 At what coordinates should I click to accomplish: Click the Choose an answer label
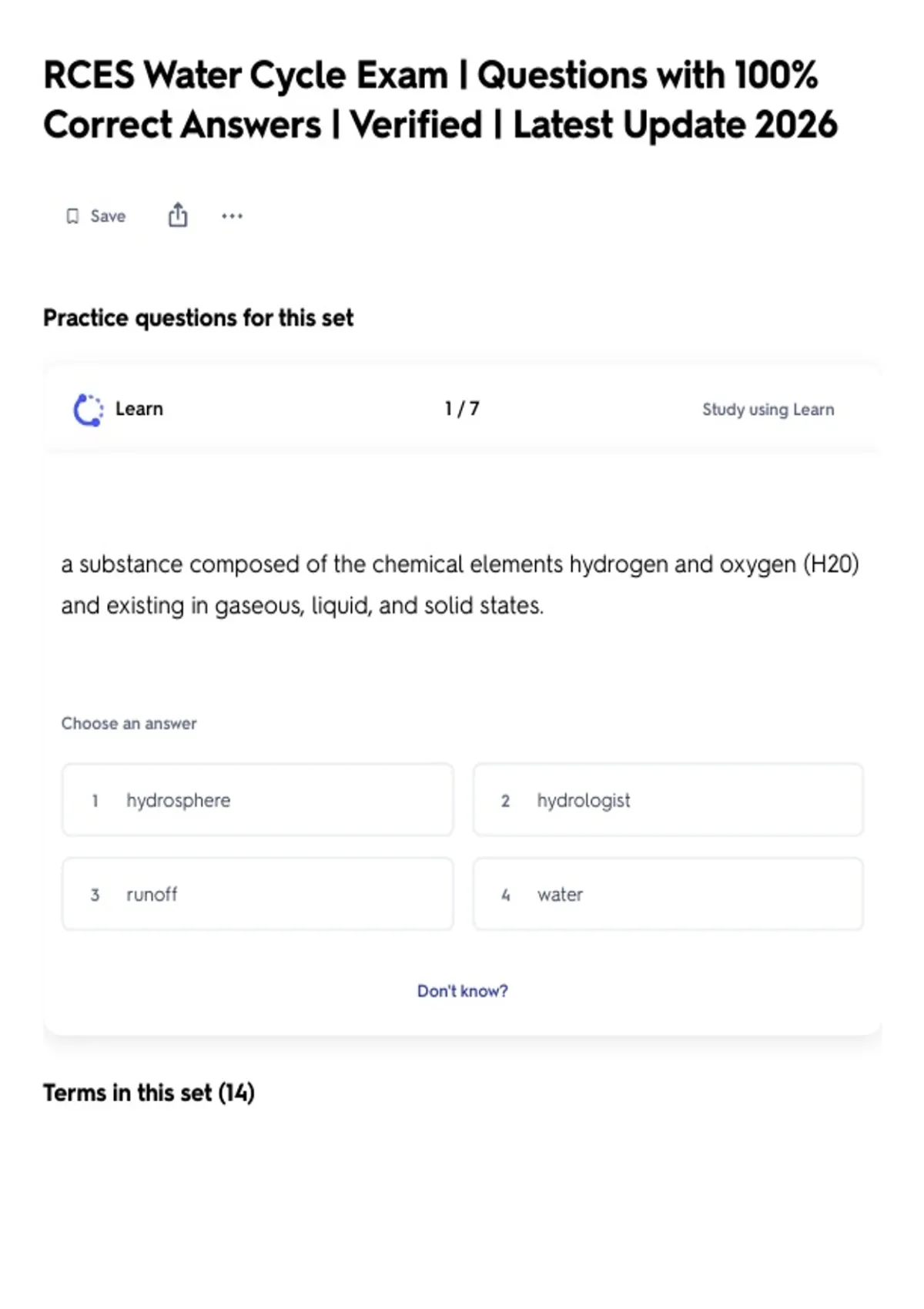[x=129, y=724]
